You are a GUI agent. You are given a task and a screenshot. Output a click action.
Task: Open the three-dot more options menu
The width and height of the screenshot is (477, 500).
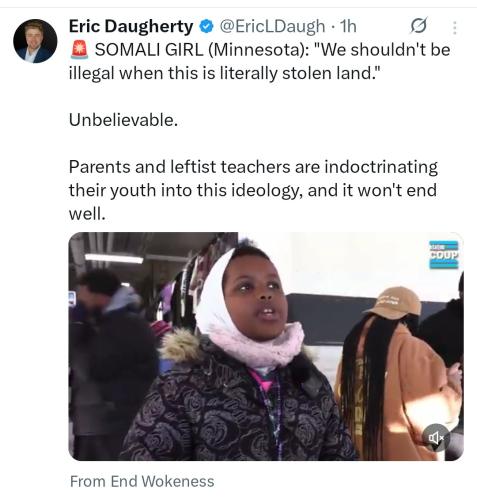coord(454,28)
